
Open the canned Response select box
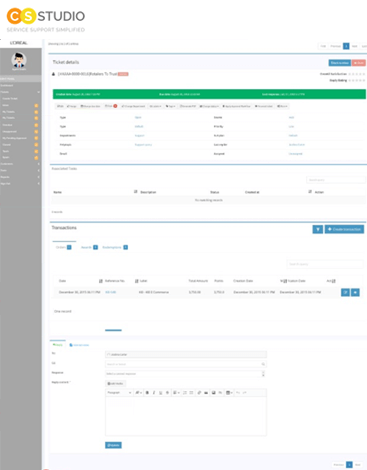186,374
